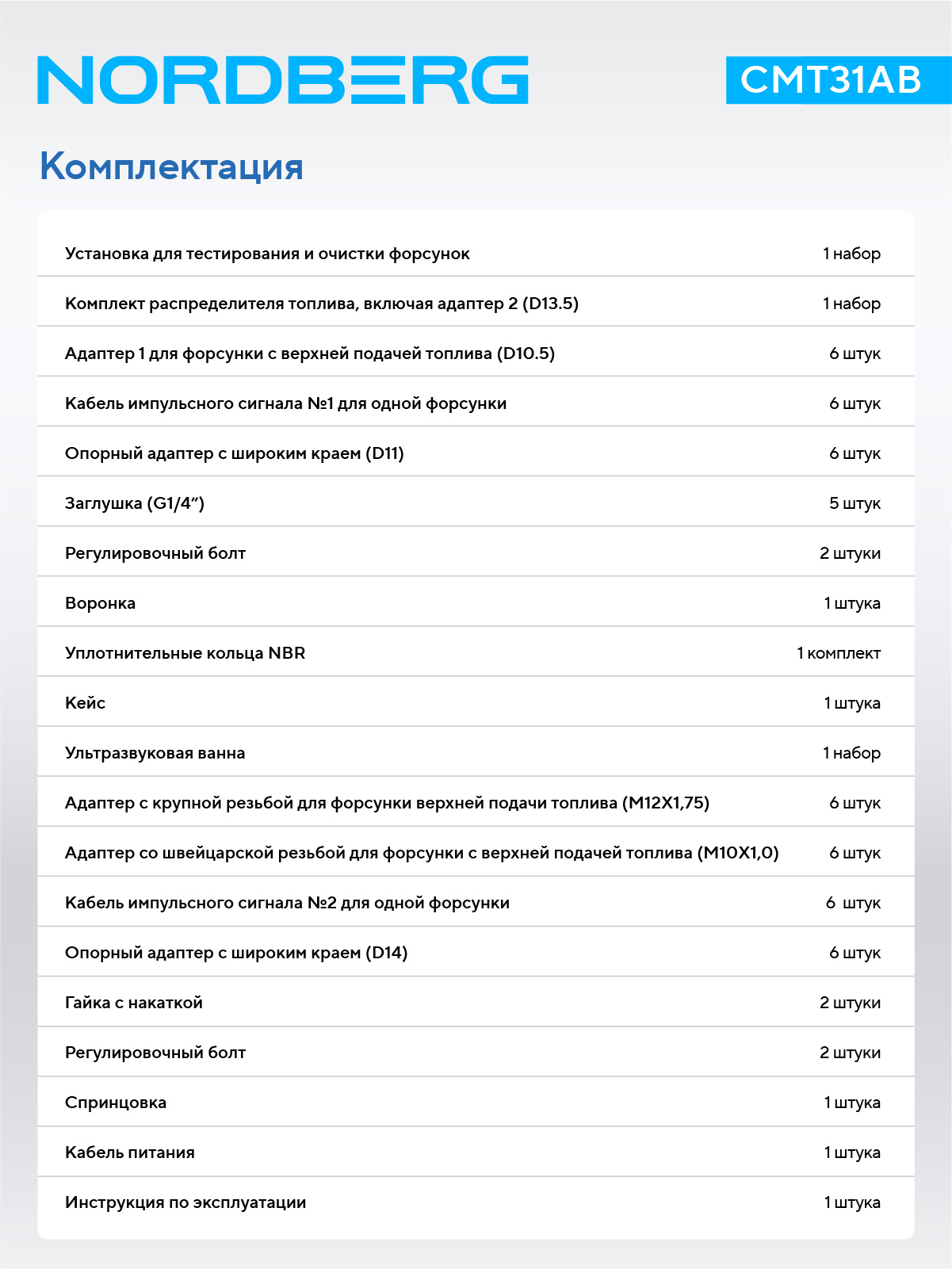Screen dimensions: 952x1269
Task: Click the adapter M12X1,75 row
Action: pyautogui.click(x=476, y=803)
